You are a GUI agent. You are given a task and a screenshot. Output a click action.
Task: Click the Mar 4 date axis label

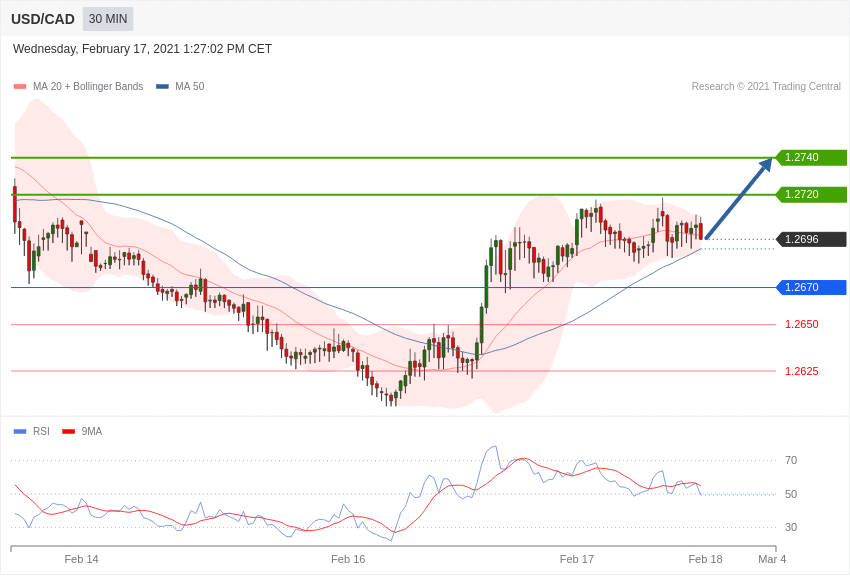click(x=772, y=559)
